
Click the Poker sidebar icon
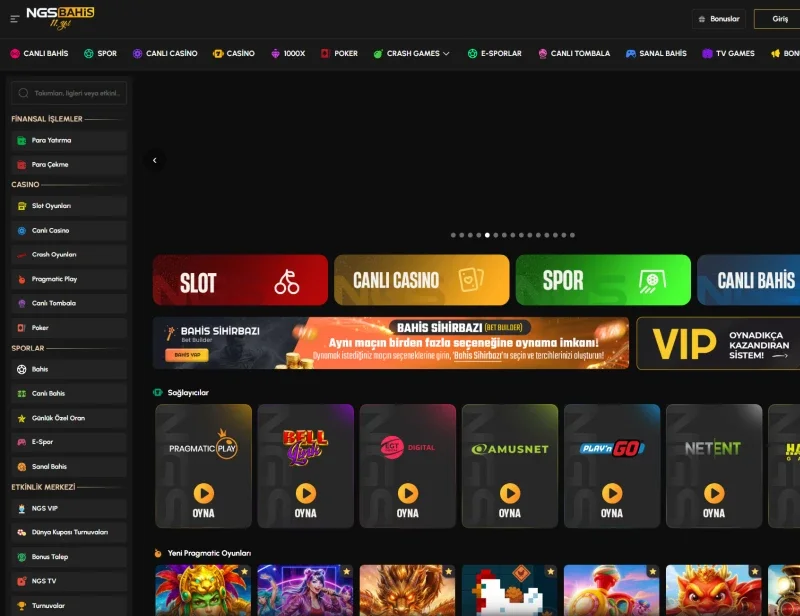tap(21, 328)
